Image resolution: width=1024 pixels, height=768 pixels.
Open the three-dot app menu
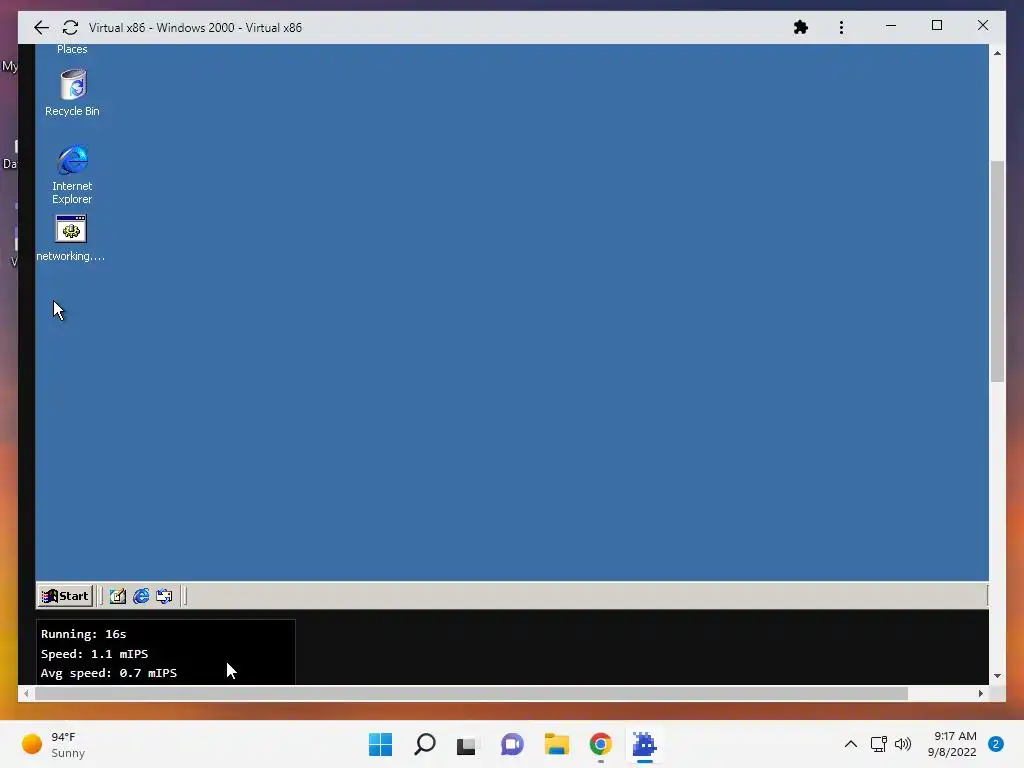click(841, 27)
